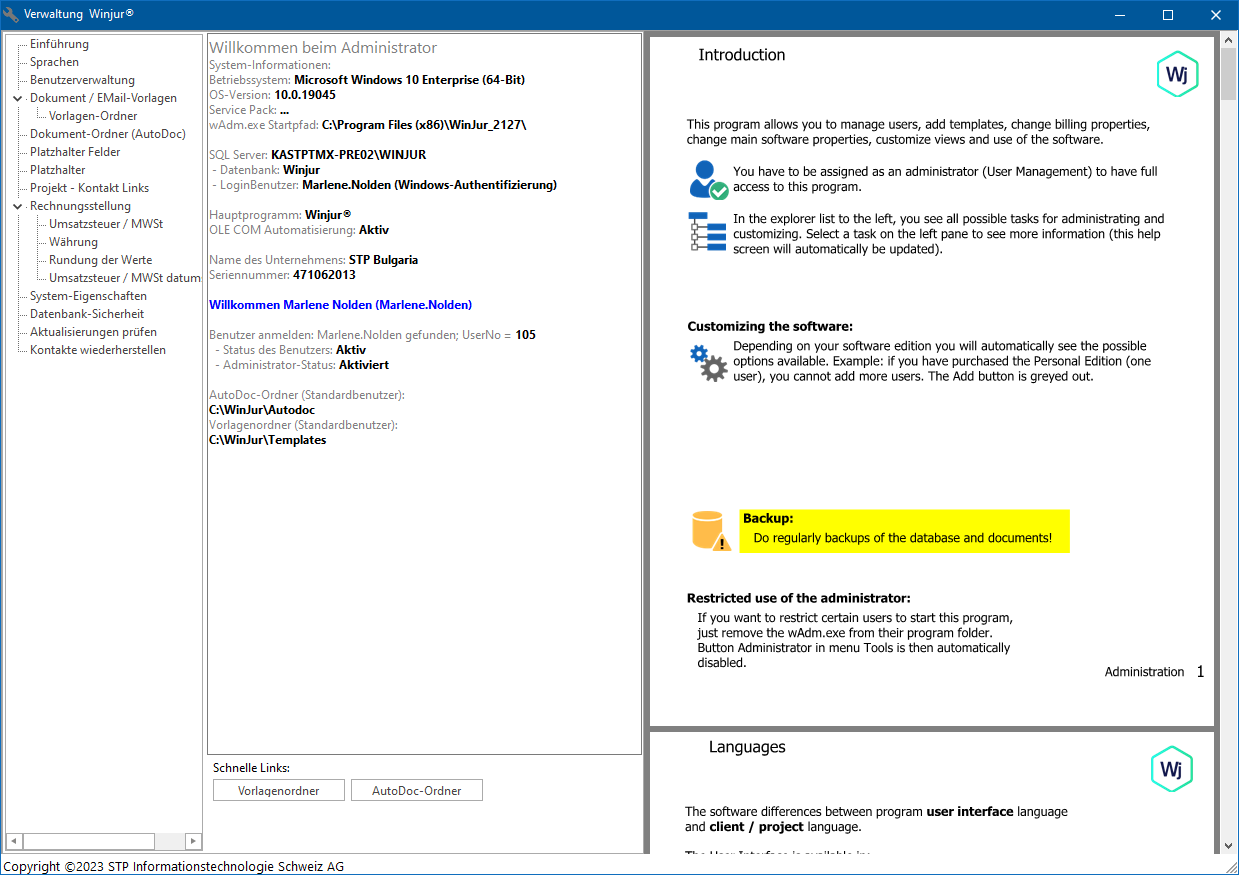Click the yellow Backup notice box
The image size is (1239, 875).
click(905, 531)
